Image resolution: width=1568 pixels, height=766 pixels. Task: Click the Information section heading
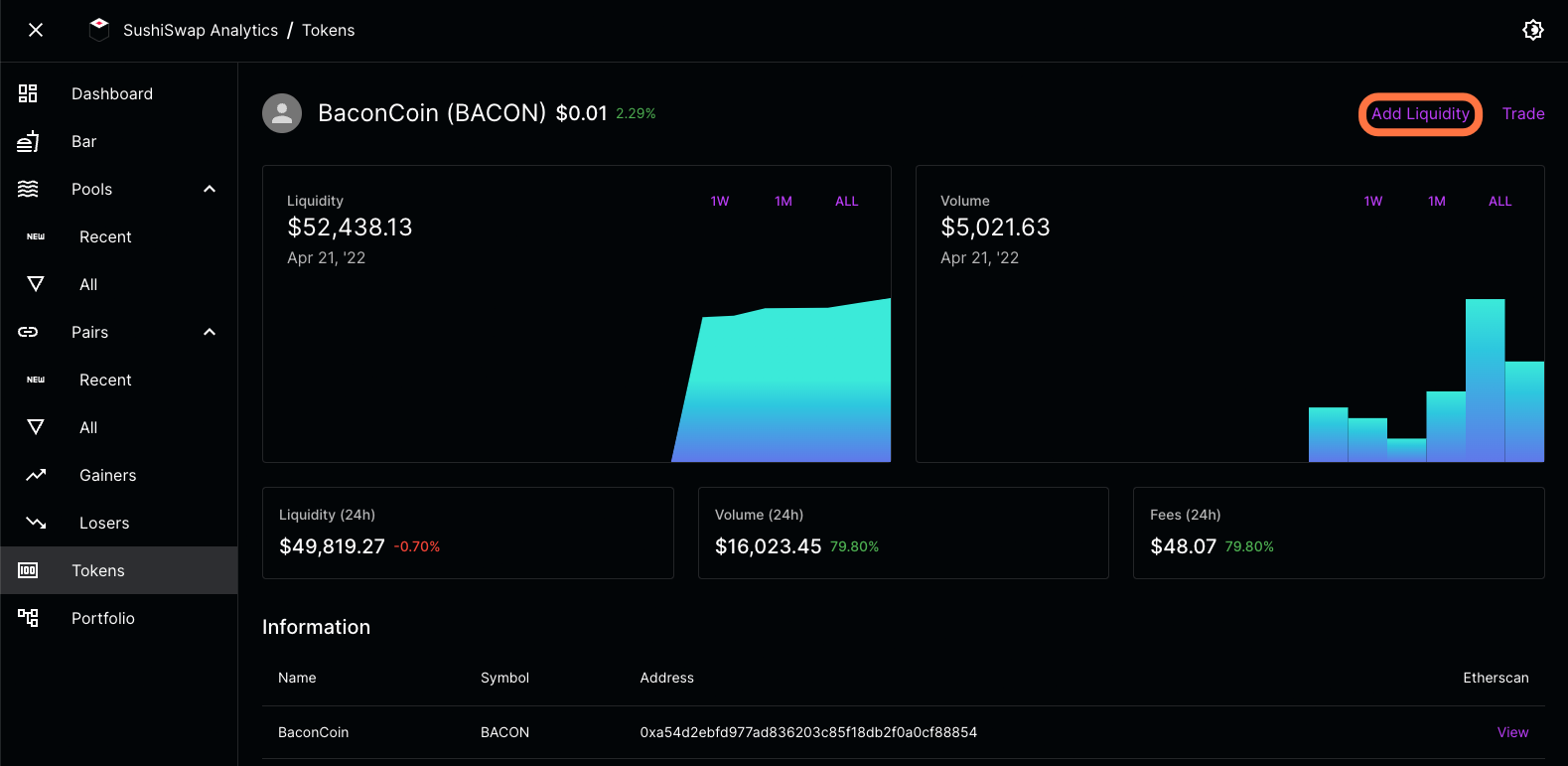(x=316, y=627)
